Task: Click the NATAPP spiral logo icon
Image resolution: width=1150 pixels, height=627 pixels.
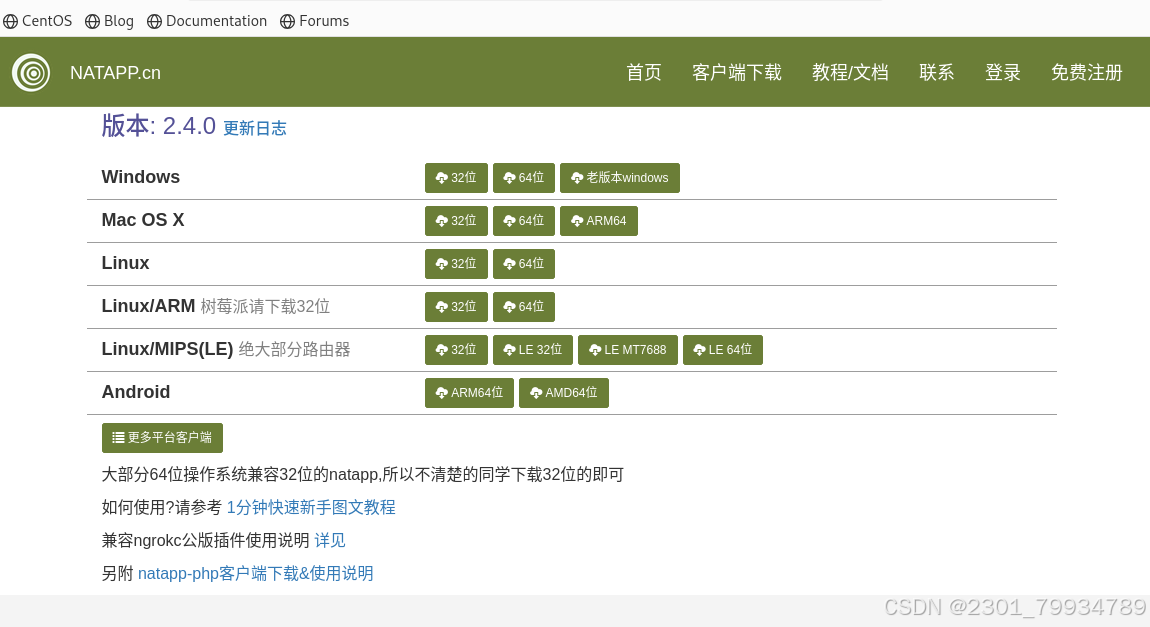Action: [x=31, y=73]
